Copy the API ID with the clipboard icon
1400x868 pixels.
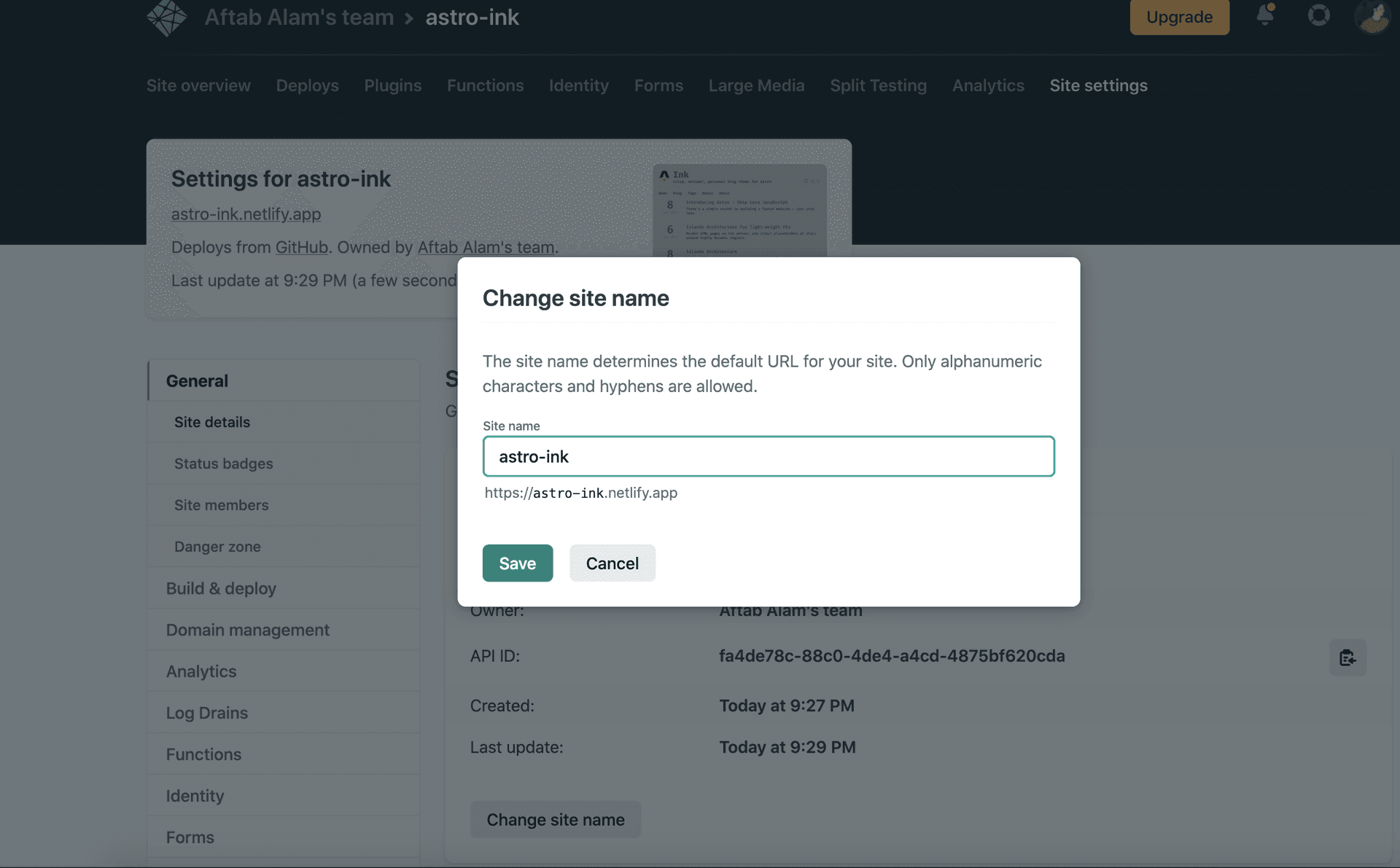pyautogui.click(x=1347, y=657)
